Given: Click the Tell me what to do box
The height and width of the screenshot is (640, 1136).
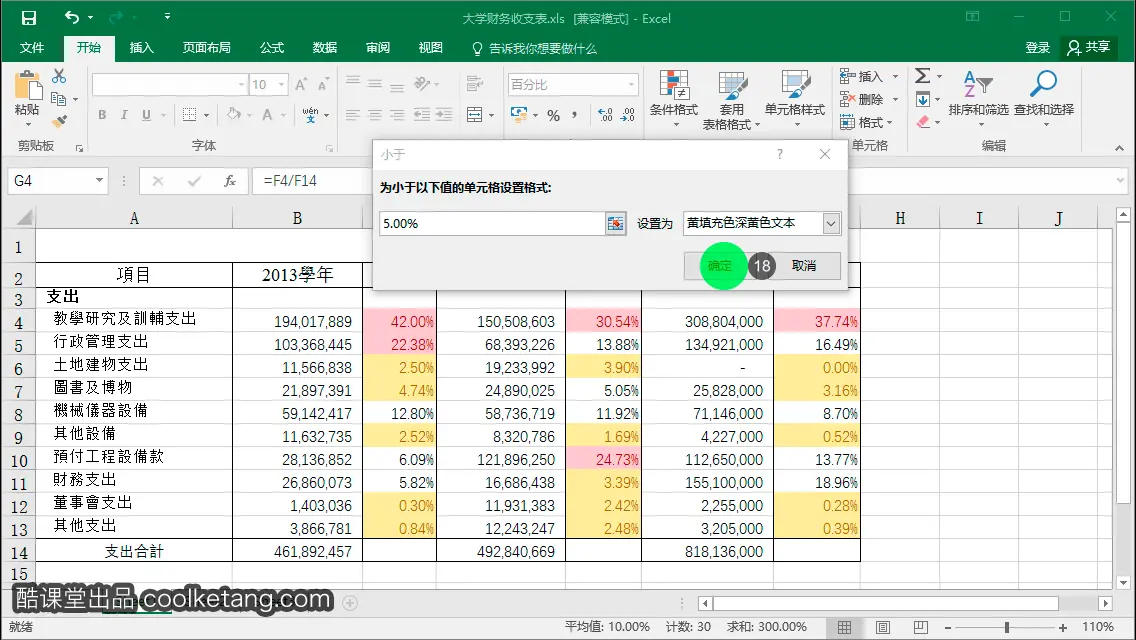Looking at the screenshot, I should 535,49.
